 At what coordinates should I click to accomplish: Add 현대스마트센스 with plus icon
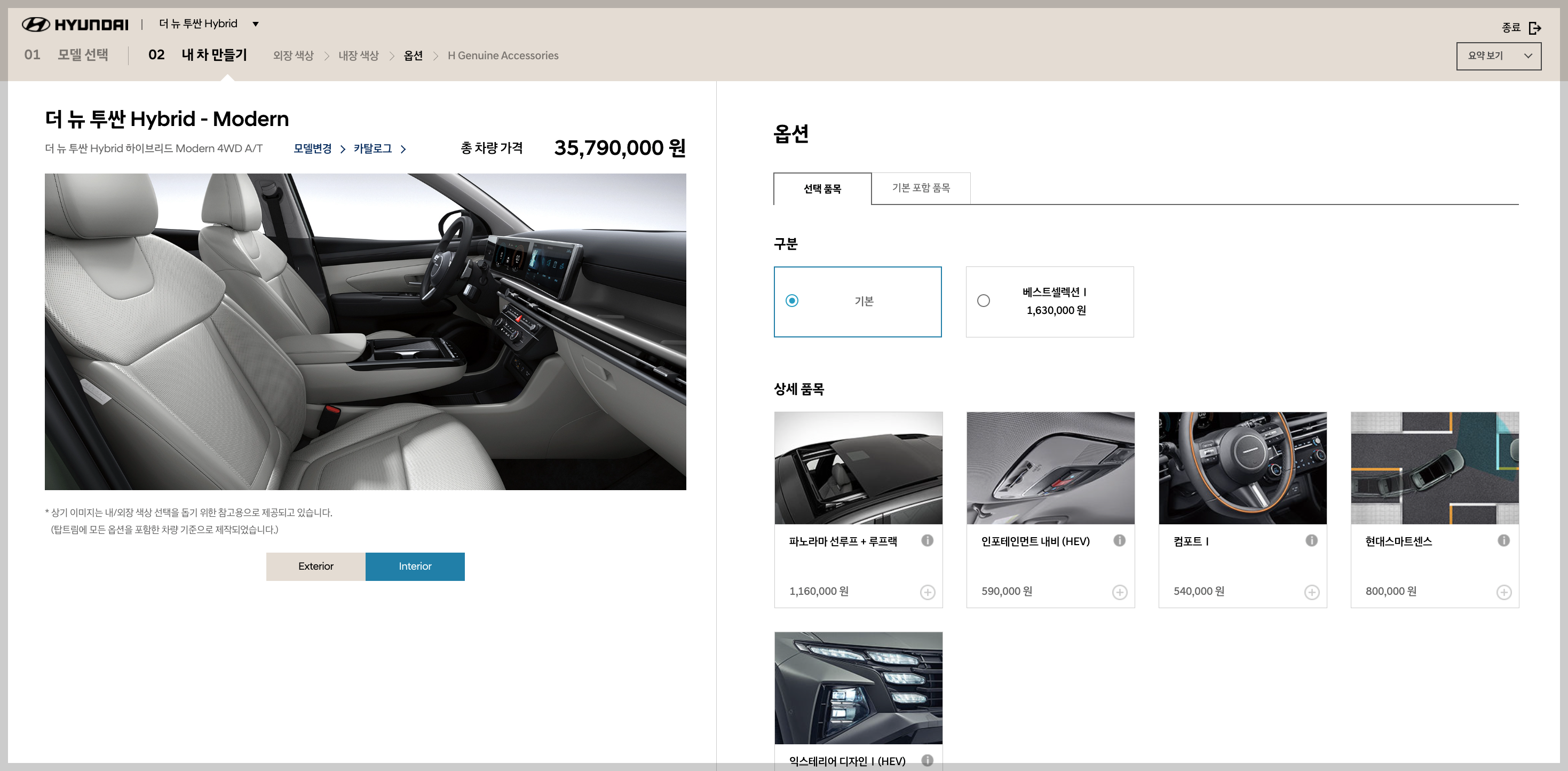(1504, 592)
